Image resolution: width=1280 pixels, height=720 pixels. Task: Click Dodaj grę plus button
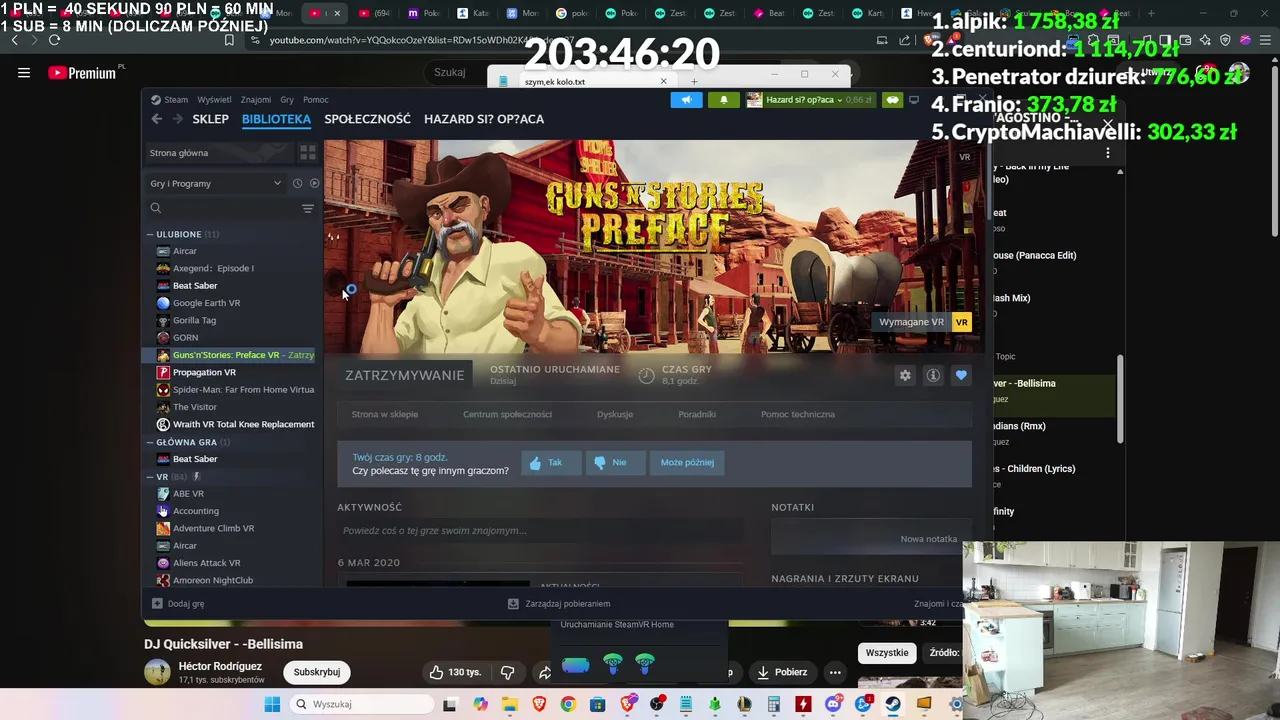pos(178,604)
